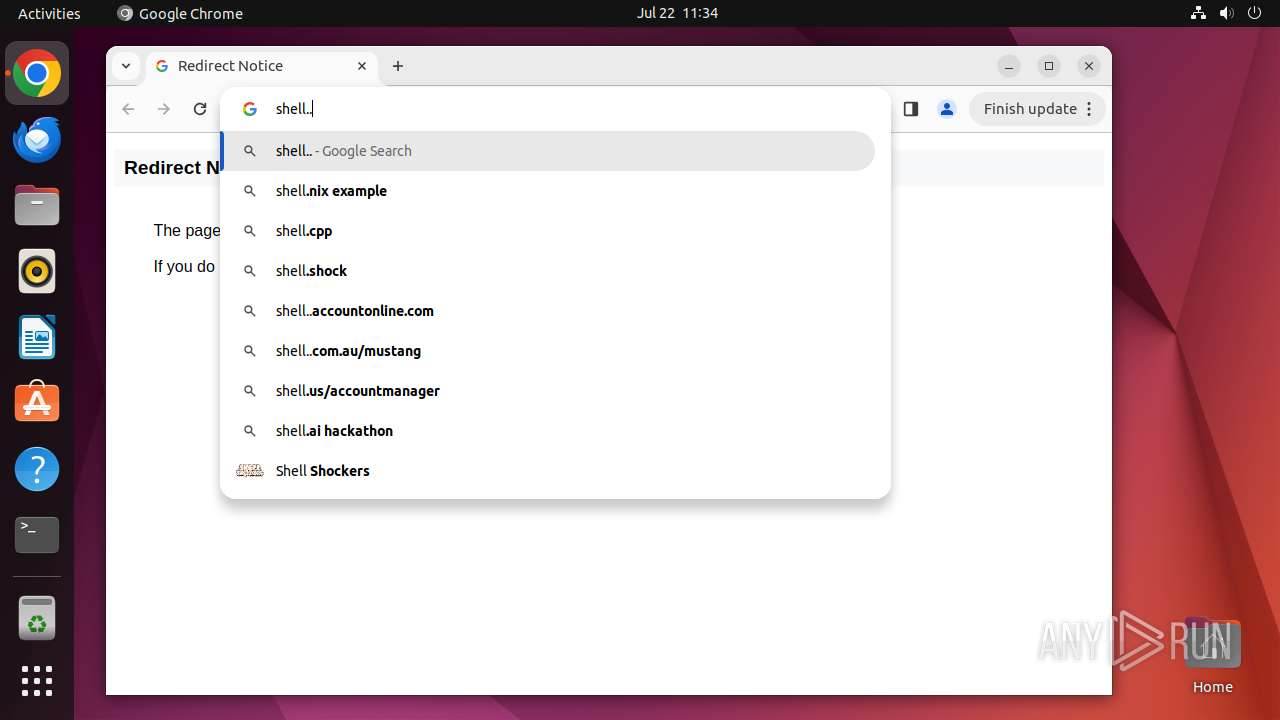Click the Chrome back arrow
Image resolution: width=1280 pixels, height=720 pixels.
128,109
